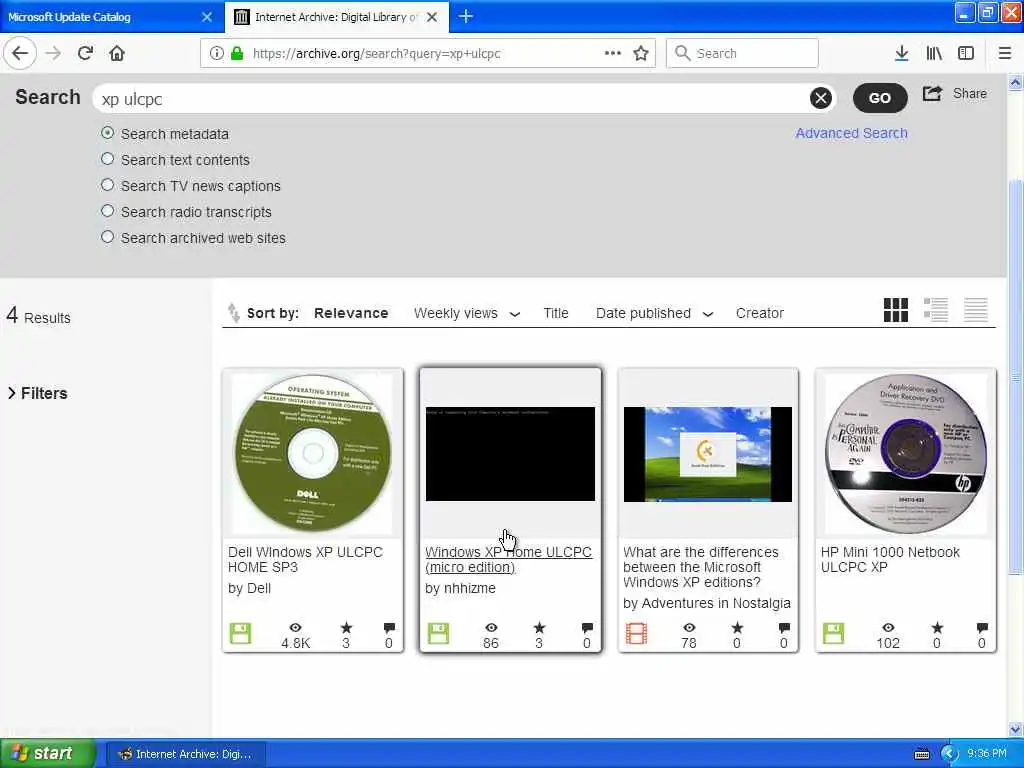Switch to detailed list view
Screen dimensions: 1024x768
(936, 310)
